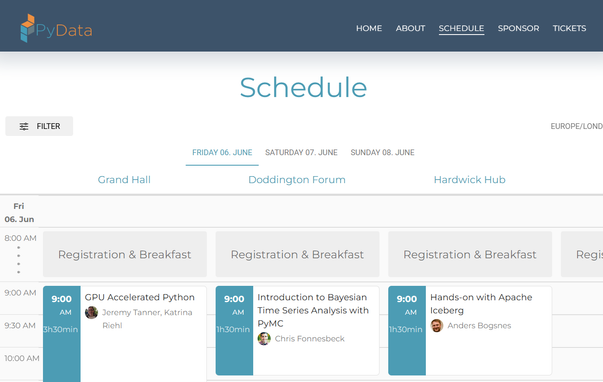Screen dimensions: 603x382
Task: Click the Anders Bogsnes speaker name
Action: 479,325
